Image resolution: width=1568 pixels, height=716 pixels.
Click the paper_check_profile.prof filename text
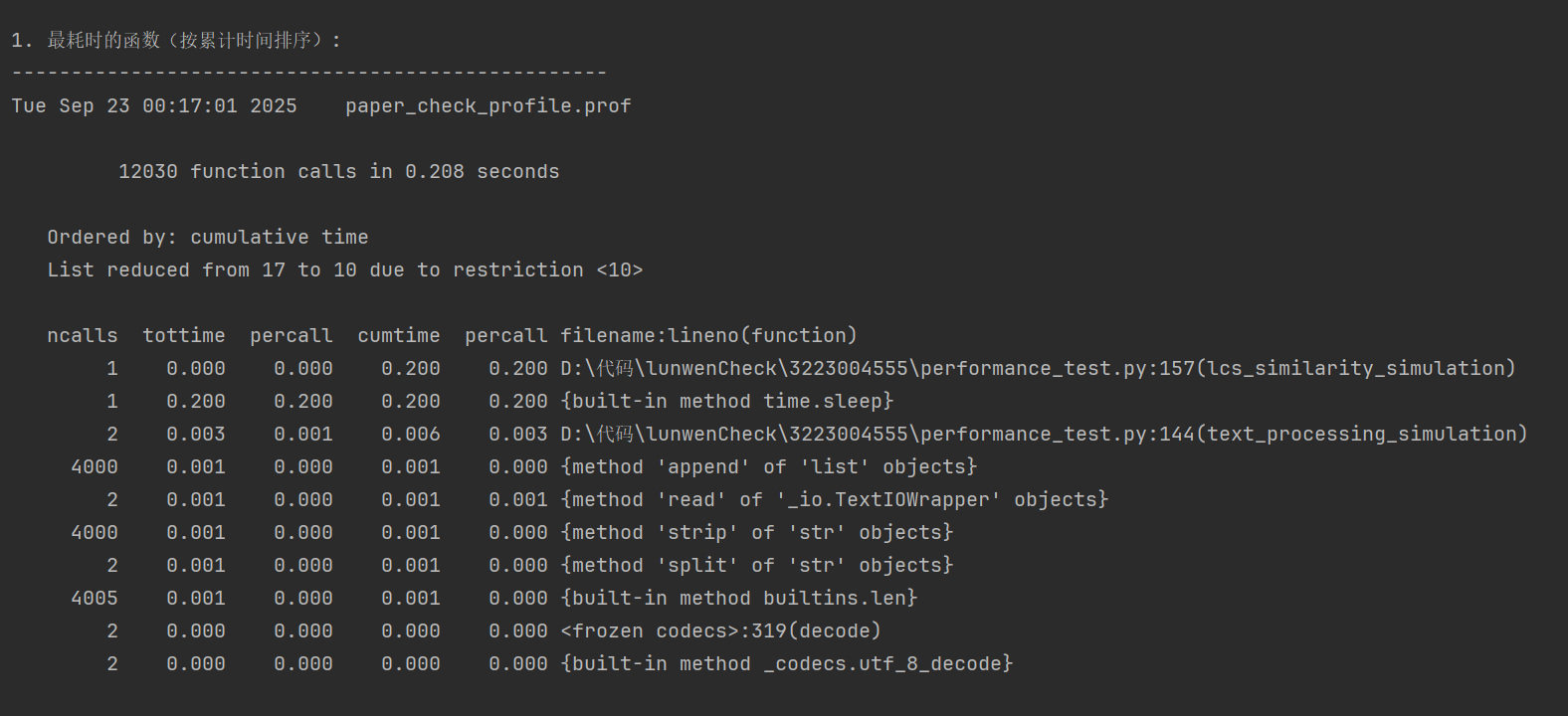[x=488, y=106]
